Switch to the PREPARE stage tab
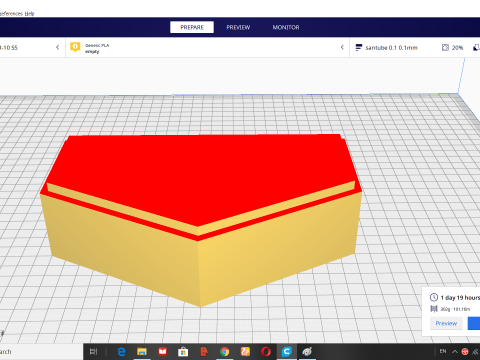Viewport: 480px width, 360px height. point(192,27)
